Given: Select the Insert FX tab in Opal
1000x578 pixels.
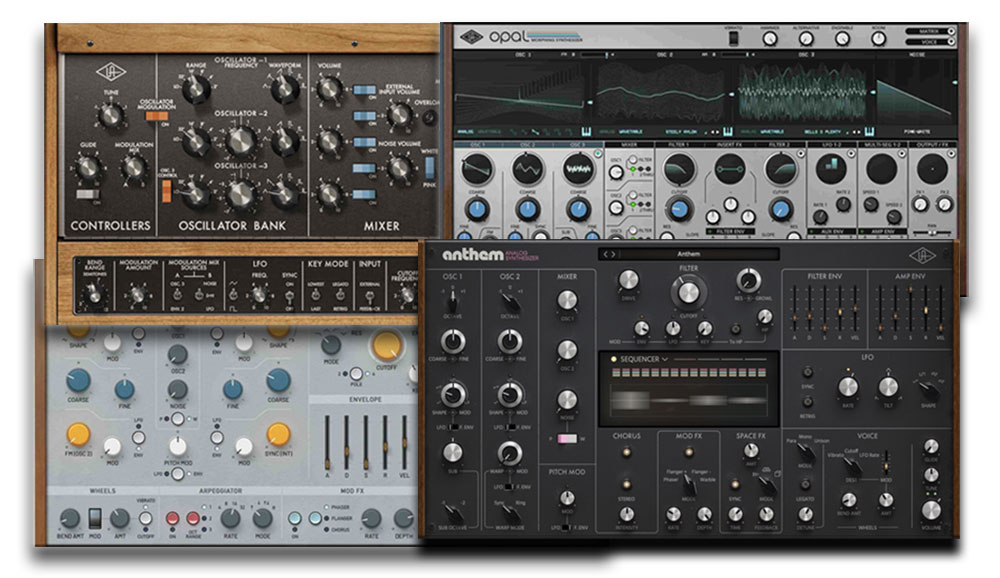Looking at the screenshot, I should pyautogui.click(x=730, y=145).
